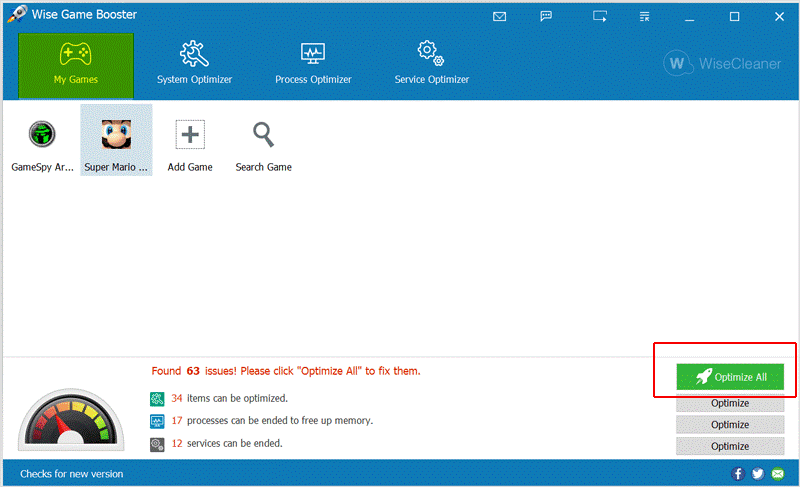Click '12 services can be ended' text
The image size is (800, 487).
[x=227, y=443]
